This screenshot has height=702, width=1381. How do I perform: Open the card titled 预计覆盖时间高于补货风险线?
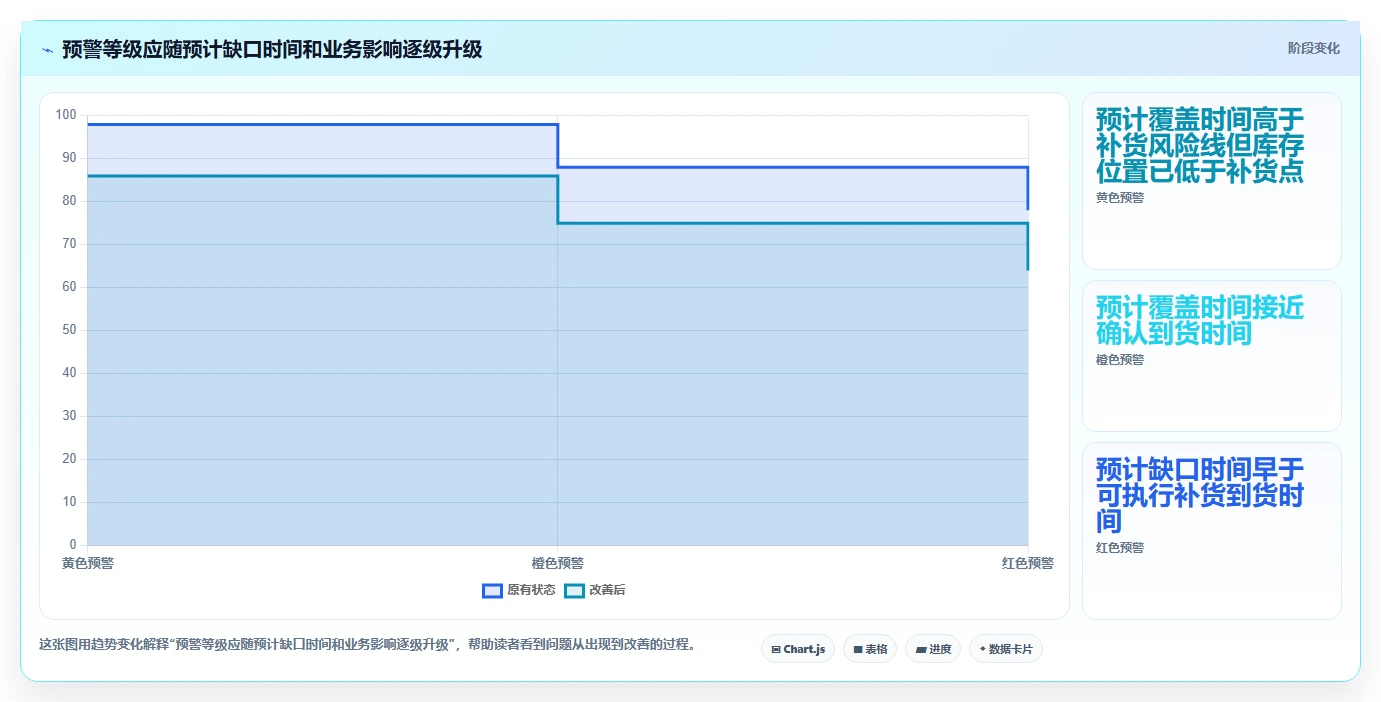(1212, 181)
